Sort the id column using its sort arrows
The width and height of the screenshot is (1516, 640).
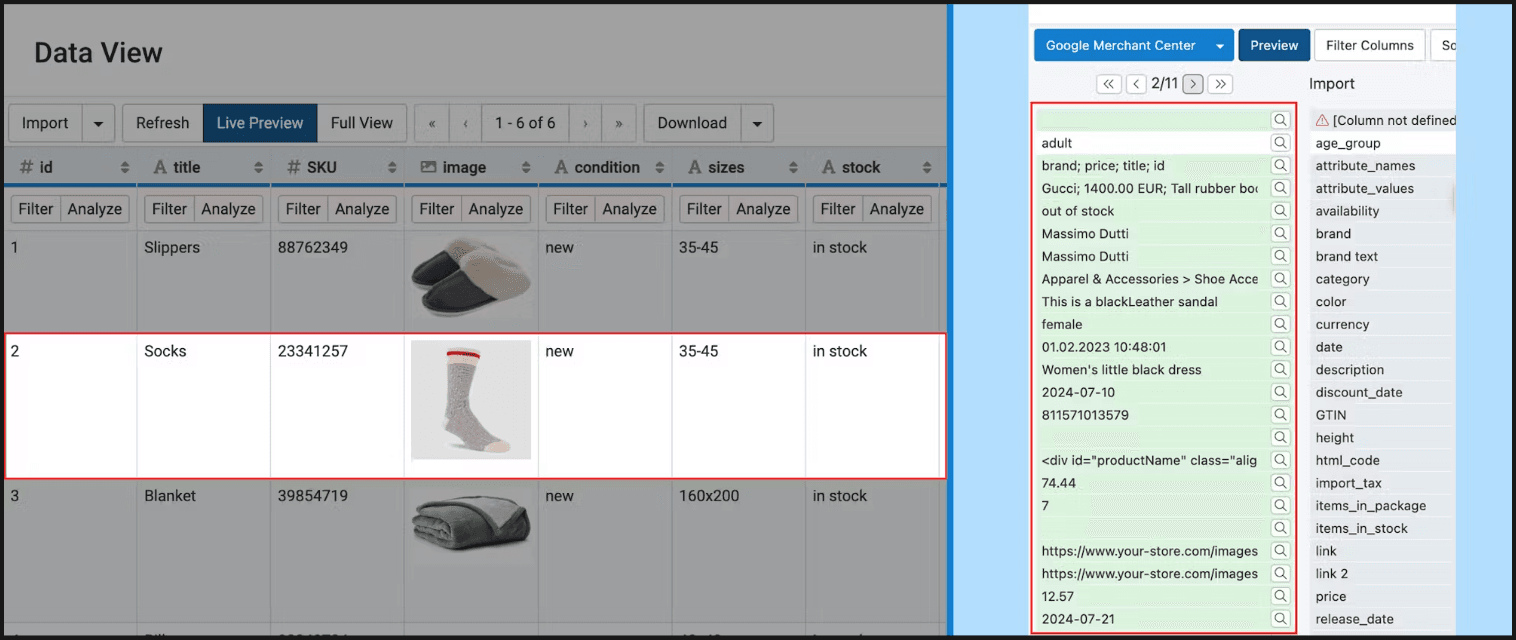pyautogui.click(x=125, y=168)
